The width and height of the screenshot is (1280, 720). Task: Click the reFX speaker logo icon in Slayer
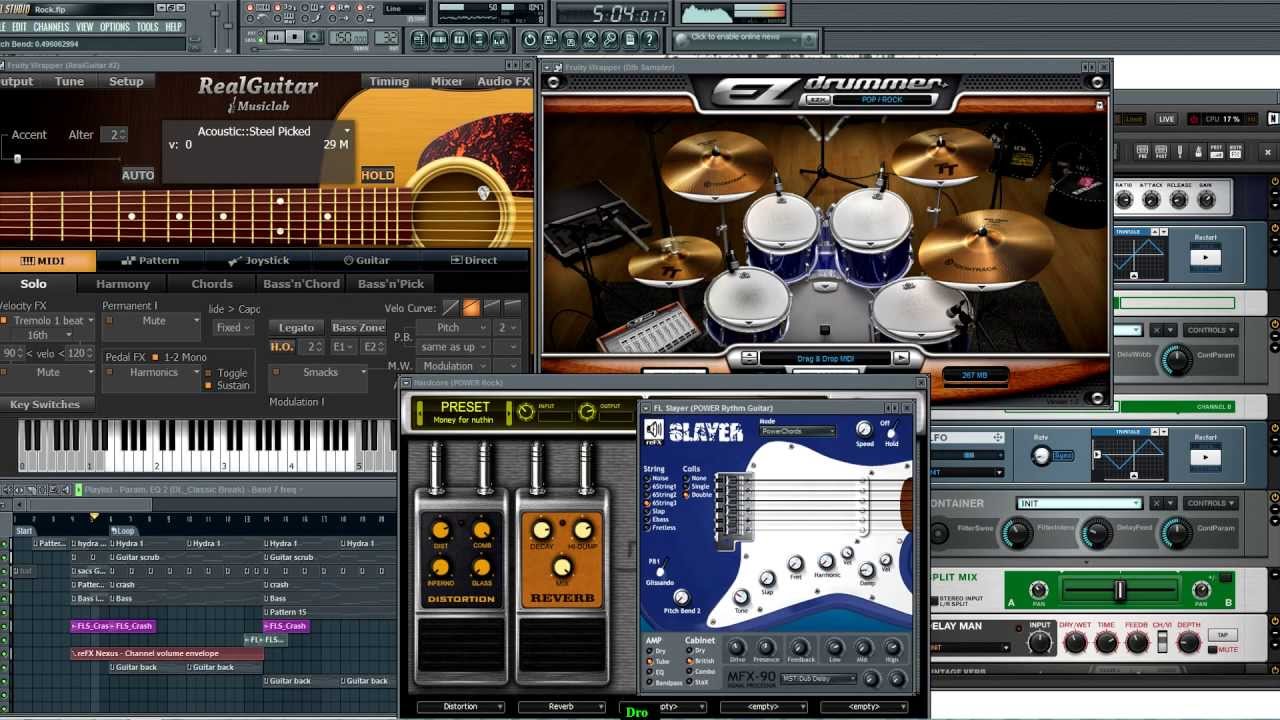pos(654,430)
